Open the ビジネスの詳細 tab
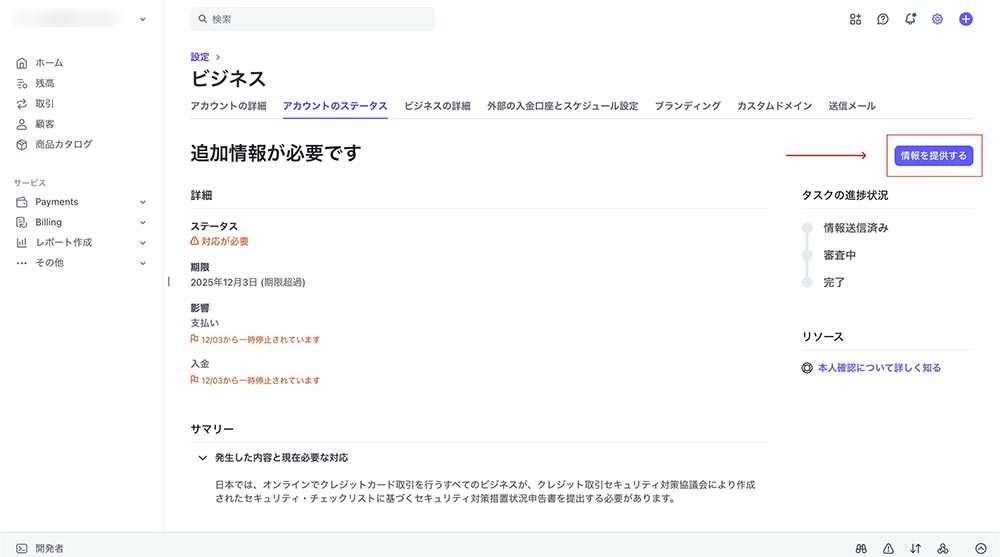The image size is (1000, 557). coord(438,106)
